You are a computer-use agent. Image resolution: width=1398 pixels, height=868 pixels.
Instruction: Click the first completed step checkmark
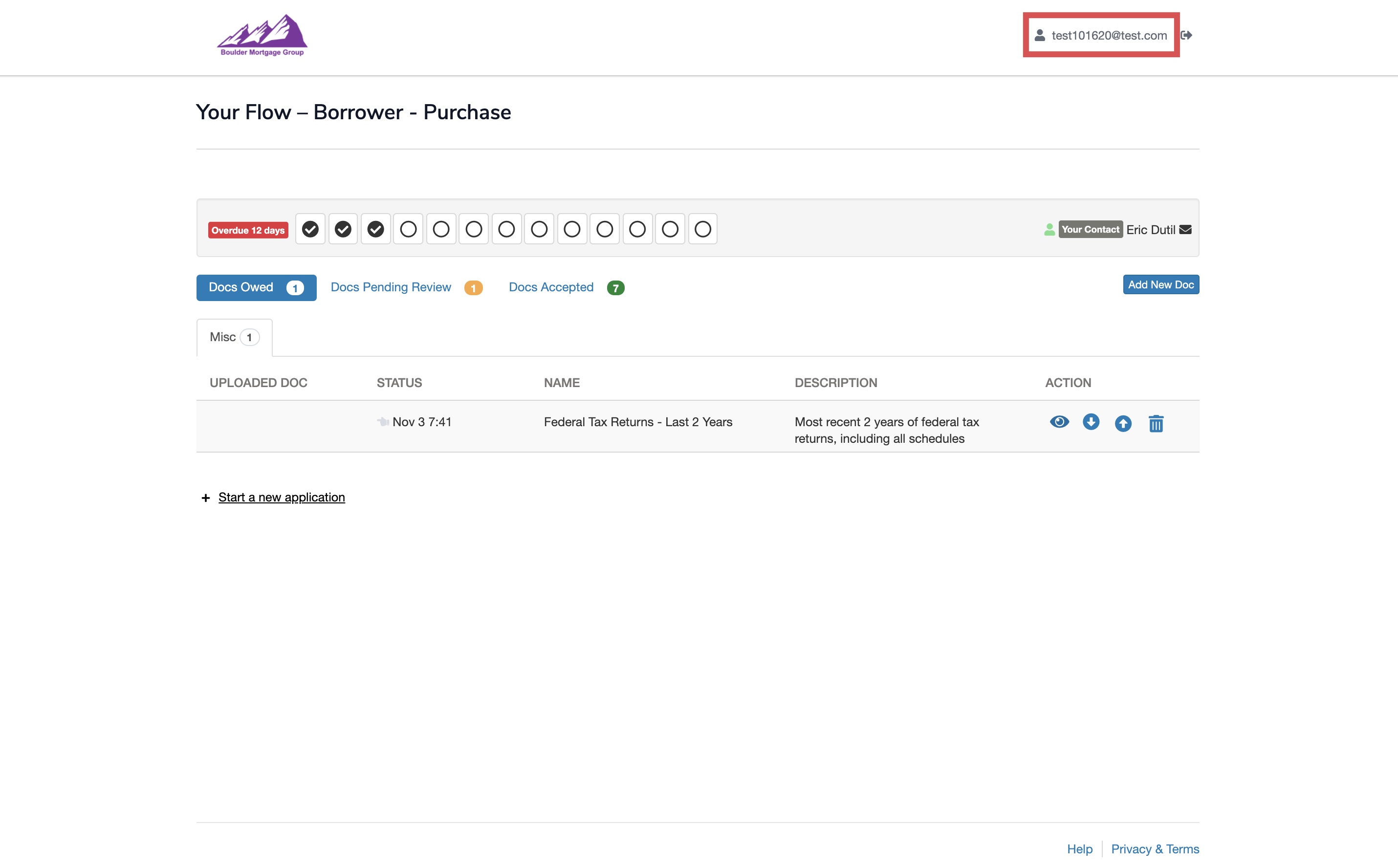tap(310, 229)
